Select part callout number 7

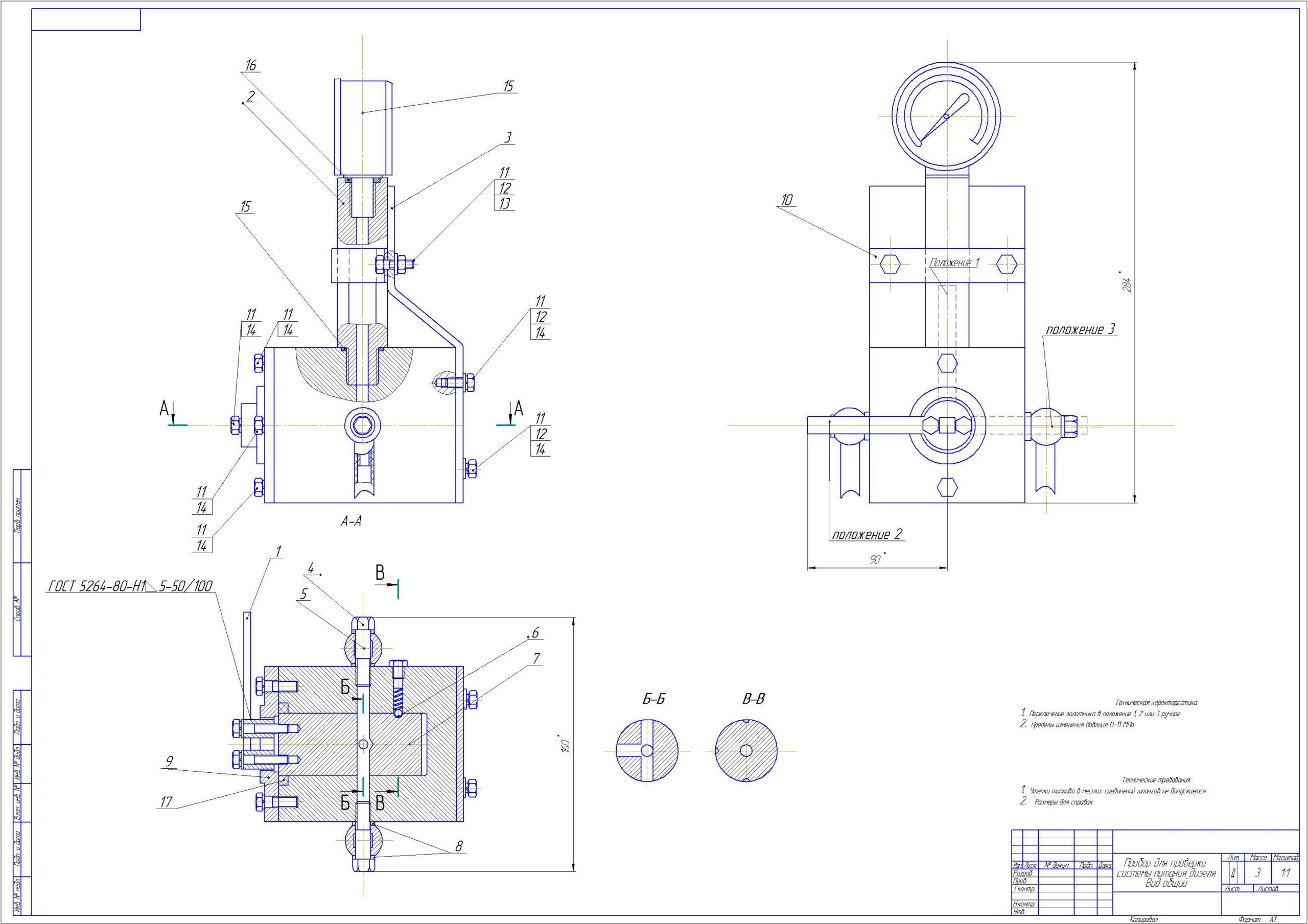(536, 659)
